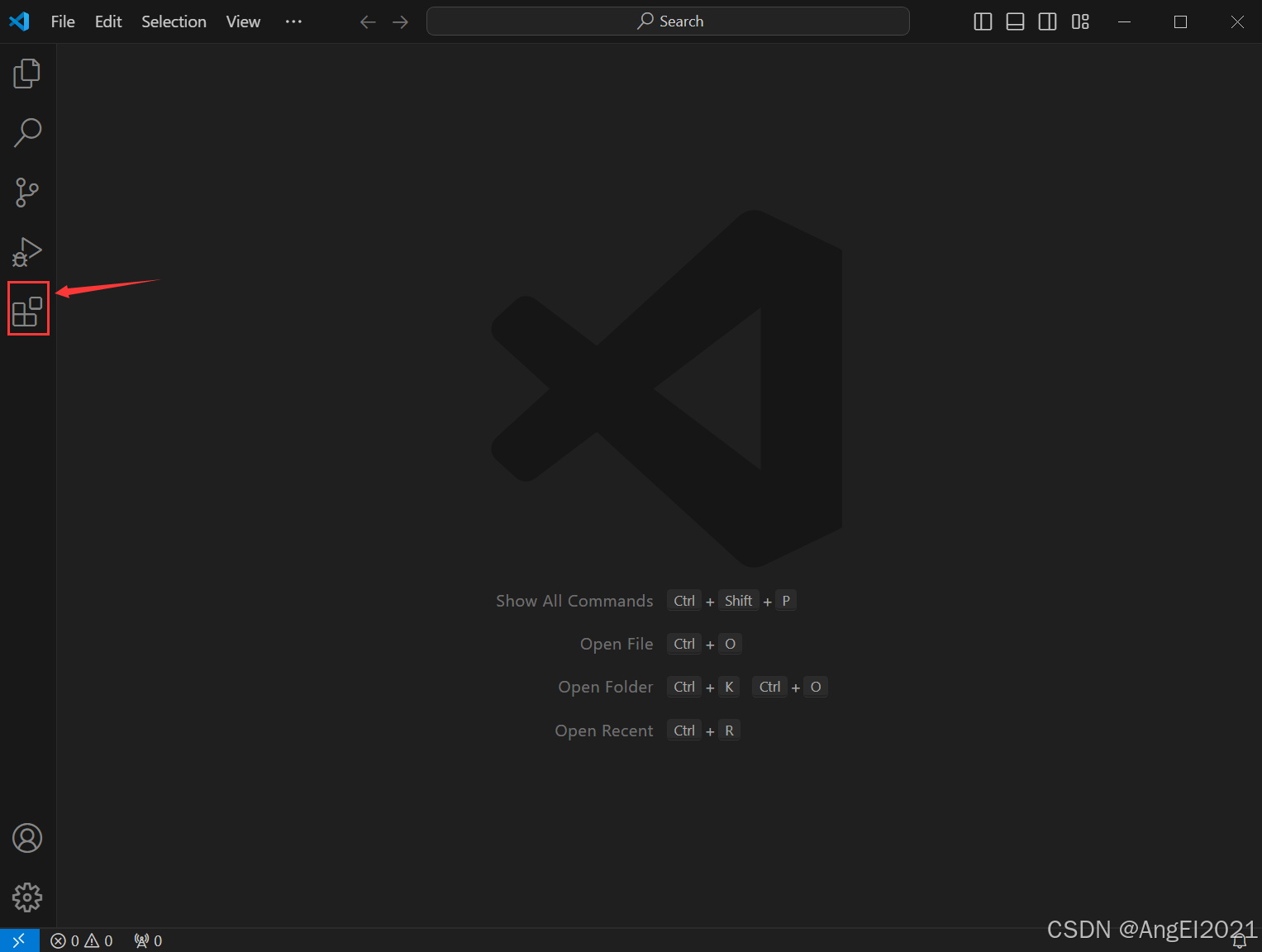The width and height of the screenshot is (1262, 952).
Task: Open the Run and Debug view
Action: (x=27, y=252)
